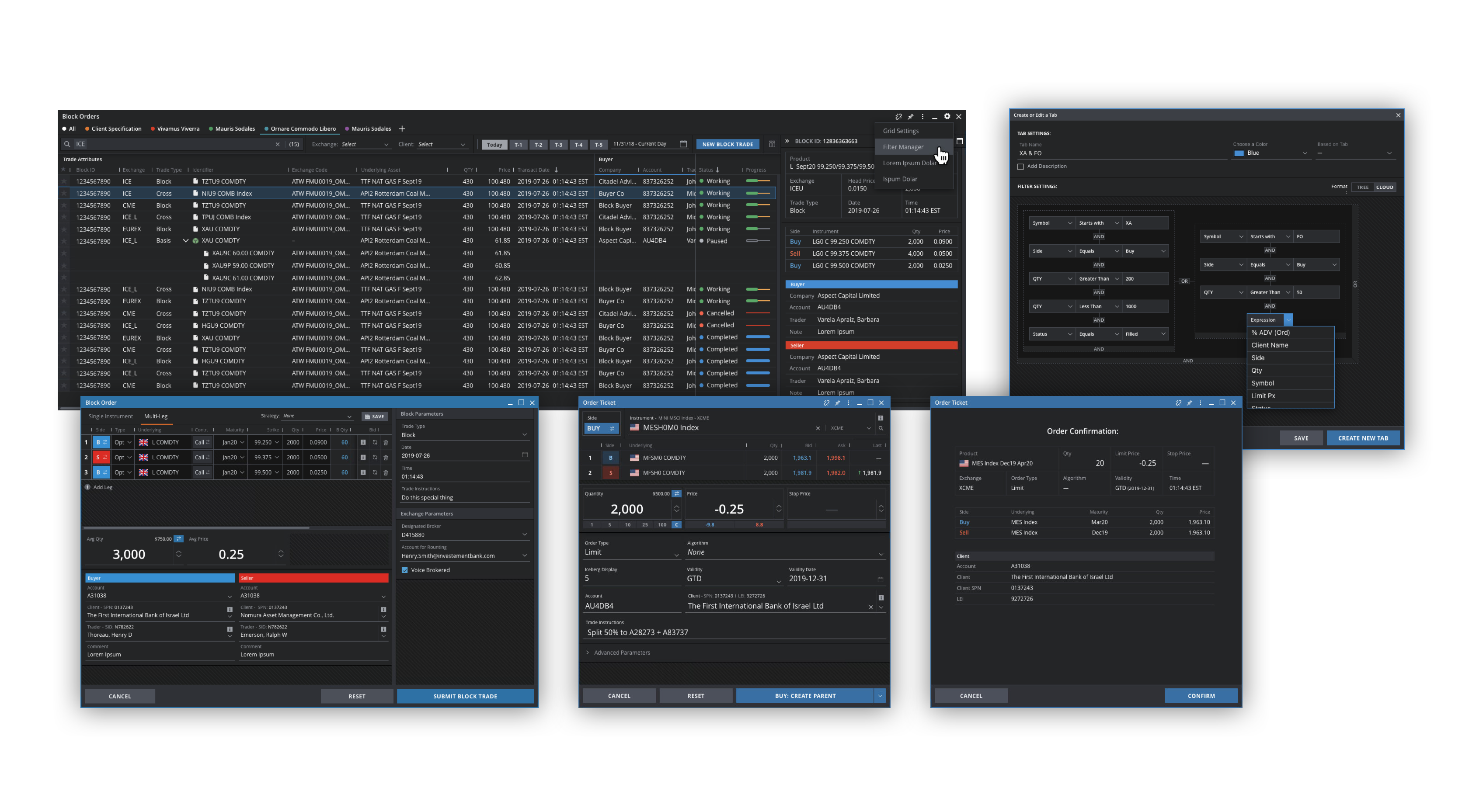1469x812 pixels.
Task: Pin the Block Orders window
Action: pos(910,116)
